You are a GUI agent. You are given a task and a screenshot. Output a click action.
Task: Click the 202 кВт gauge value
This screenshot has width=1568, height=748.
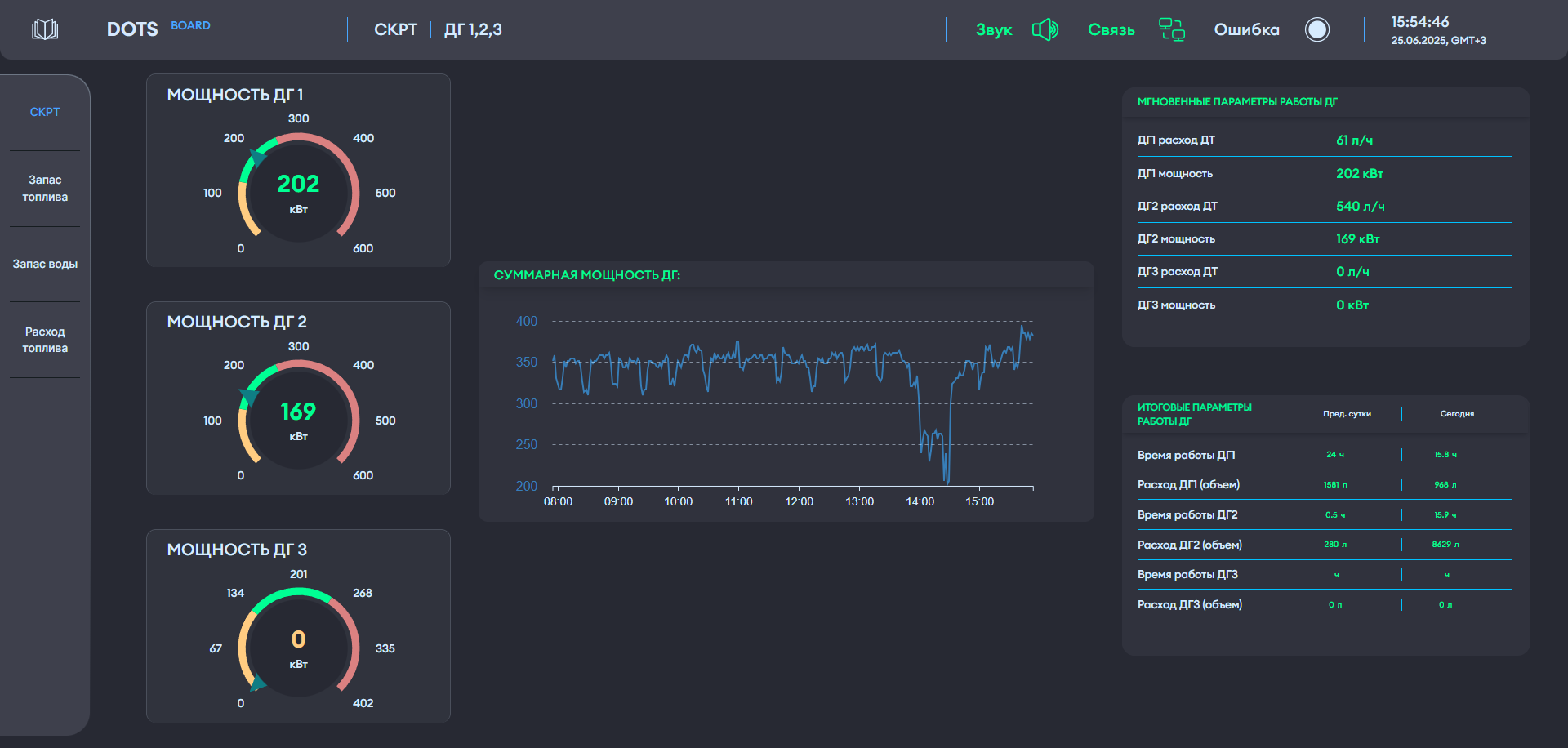pos(298,185)
